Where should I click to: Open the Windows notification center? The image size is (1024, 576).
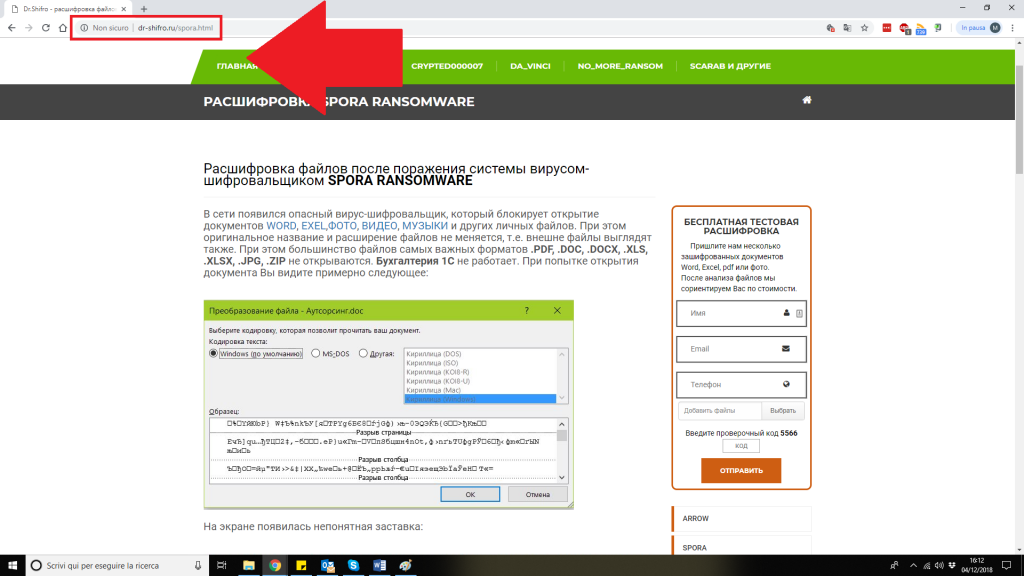[1006, 566]
